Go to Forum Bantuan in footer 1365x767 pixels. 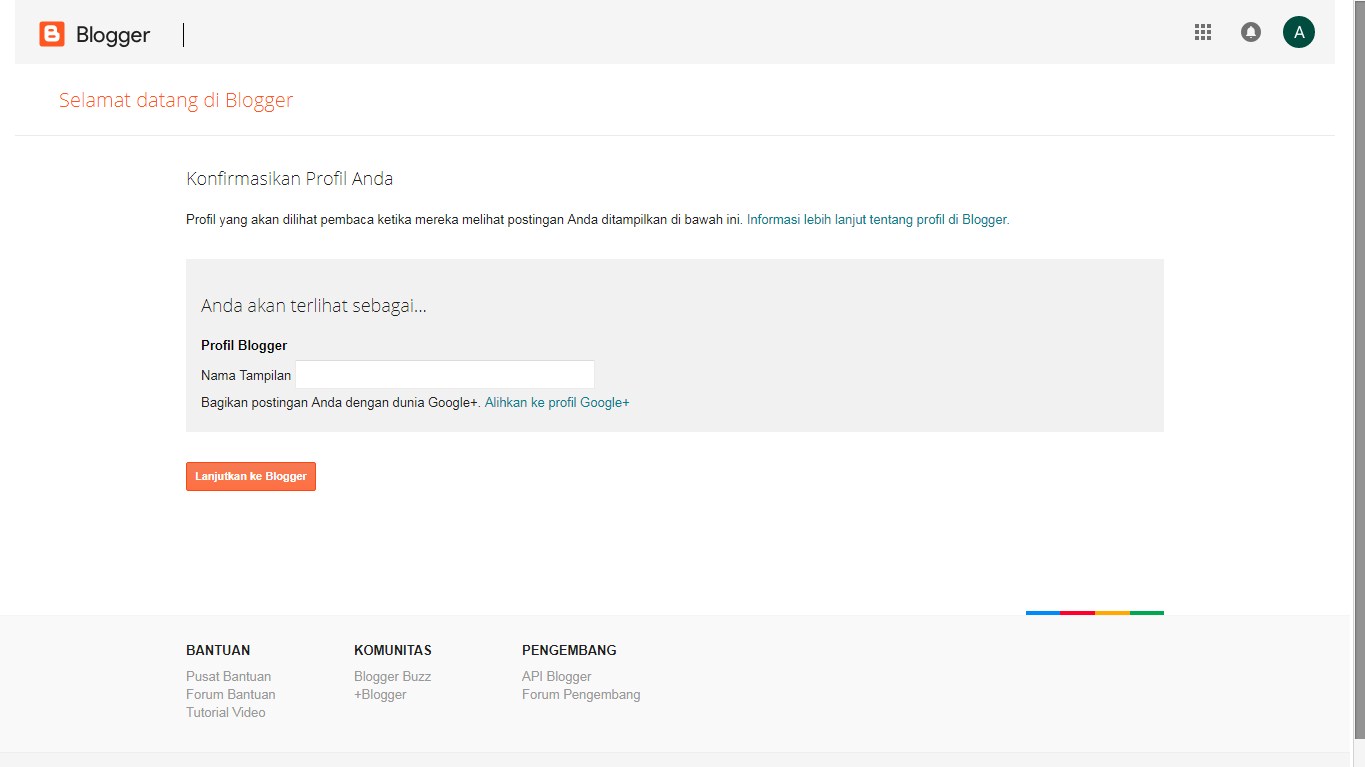coord(230,694)
